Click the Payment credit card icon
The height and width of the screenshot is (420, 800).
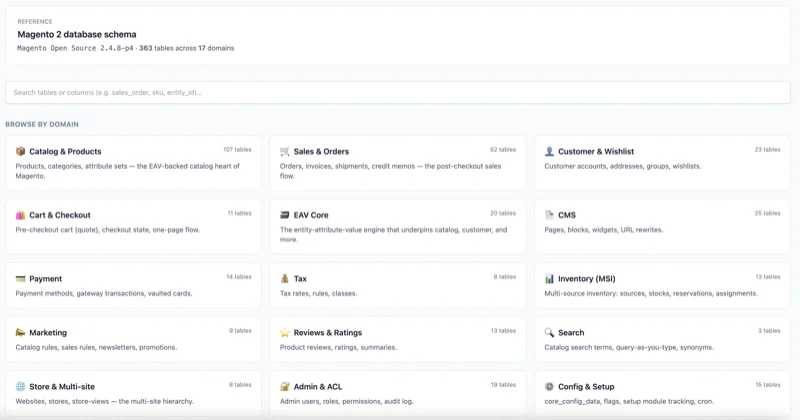pos(20,279)
